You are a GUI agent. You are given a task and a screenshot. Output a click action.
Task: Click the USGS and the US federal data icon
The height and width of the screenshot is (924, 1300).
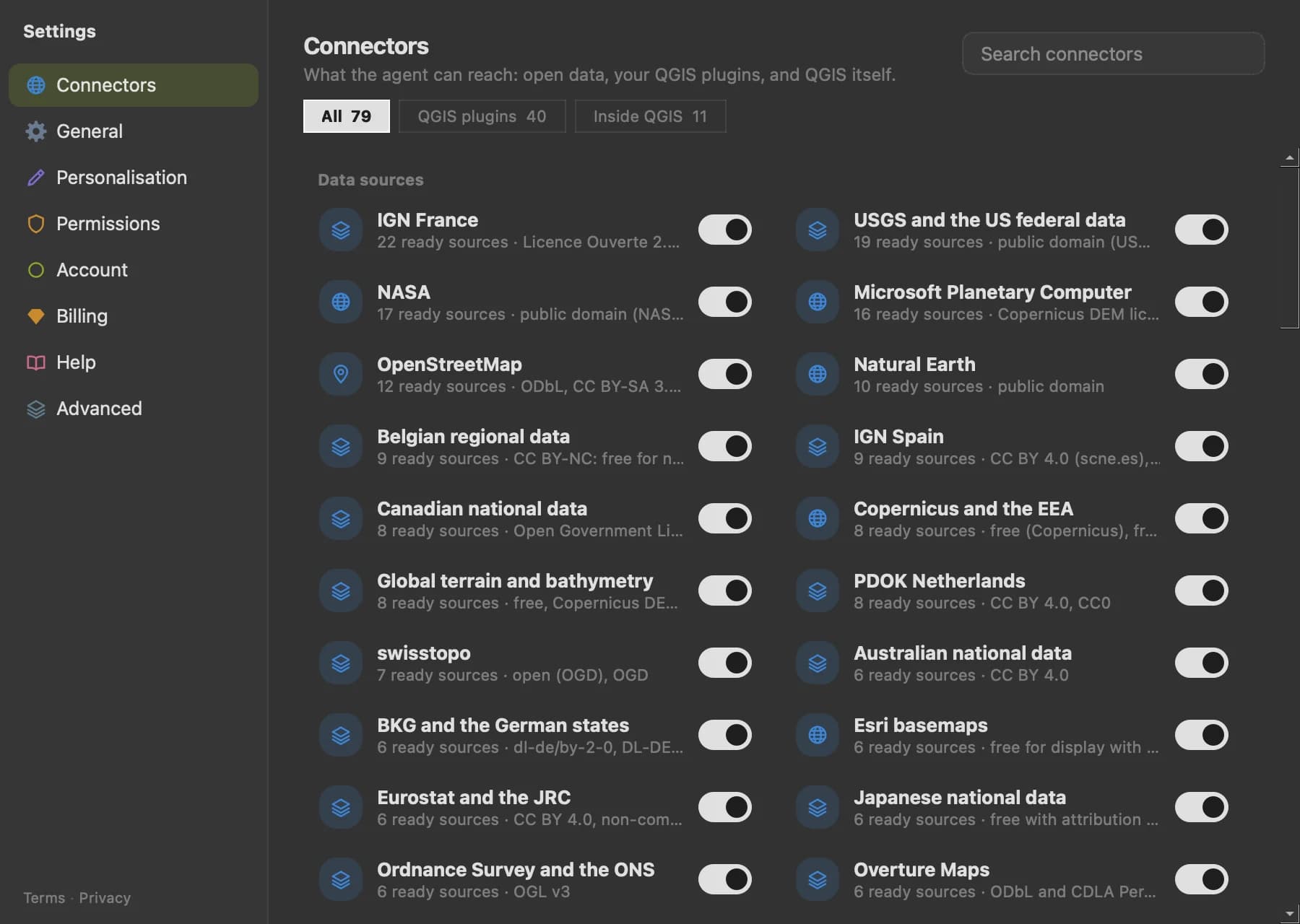(x=818, y=230)
